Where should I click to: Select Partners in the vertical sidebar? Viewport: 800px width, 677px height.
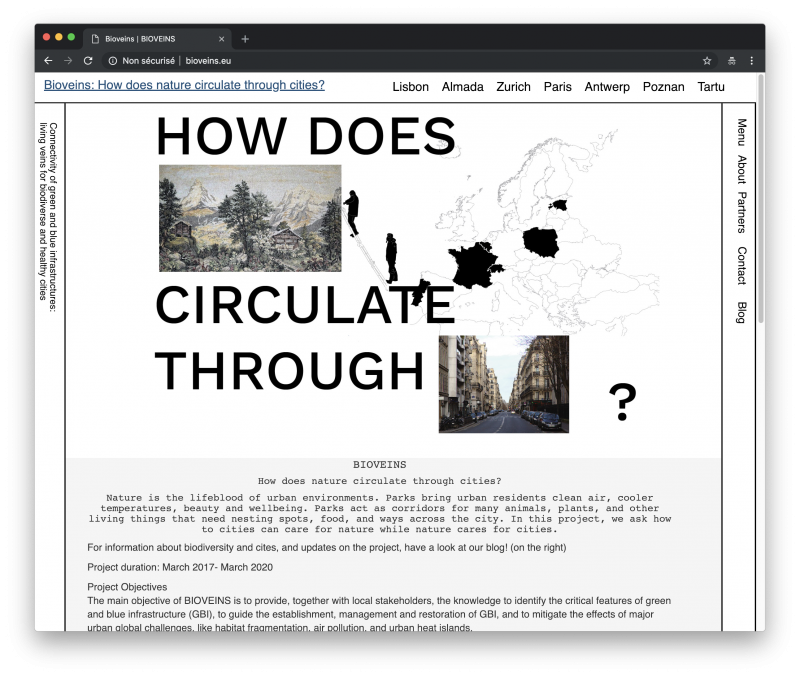(x=741, y=212)
